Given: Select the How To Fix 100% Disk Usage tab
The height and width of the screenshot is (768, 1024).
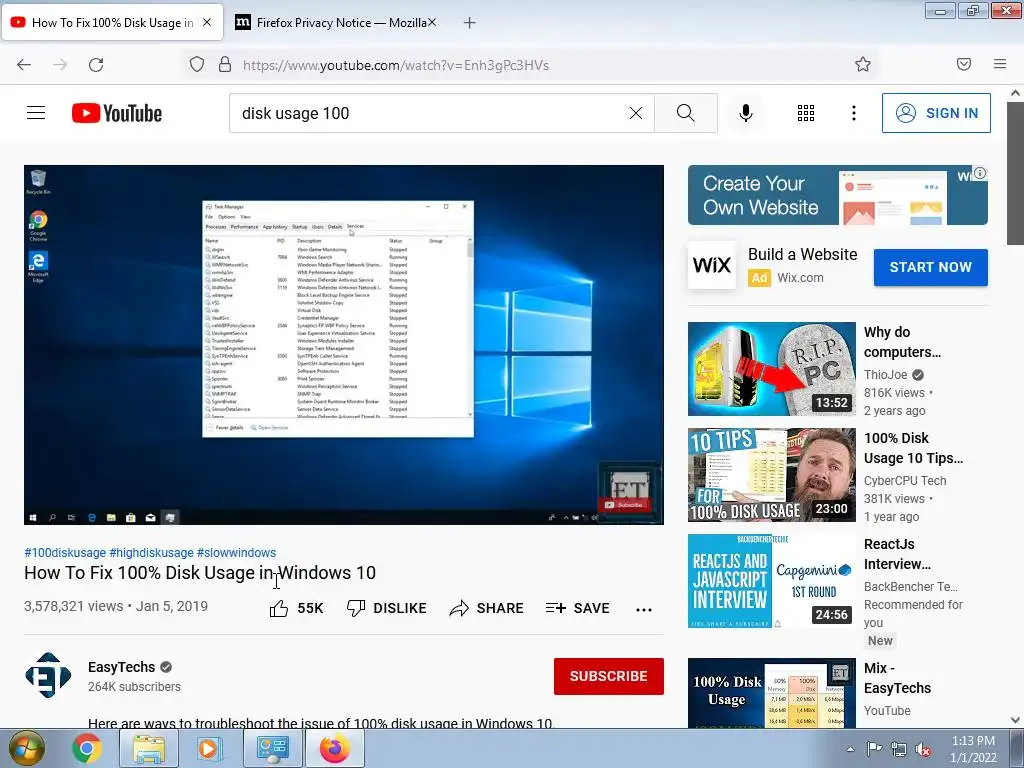Looking at the screenshot, I should pos(112,22).
